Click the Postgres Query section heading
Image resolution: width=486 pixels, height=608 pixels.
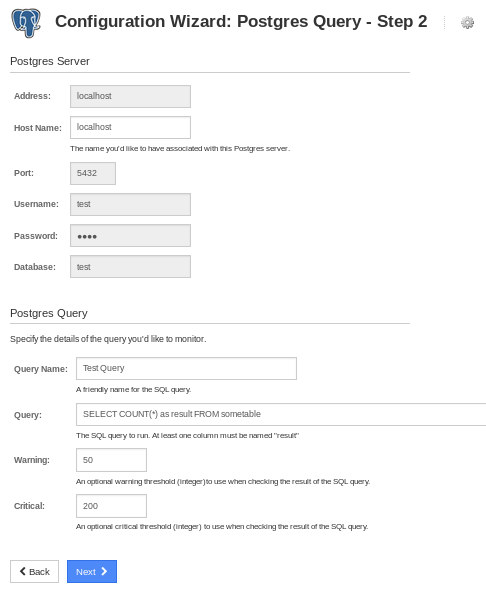[49, 313]
